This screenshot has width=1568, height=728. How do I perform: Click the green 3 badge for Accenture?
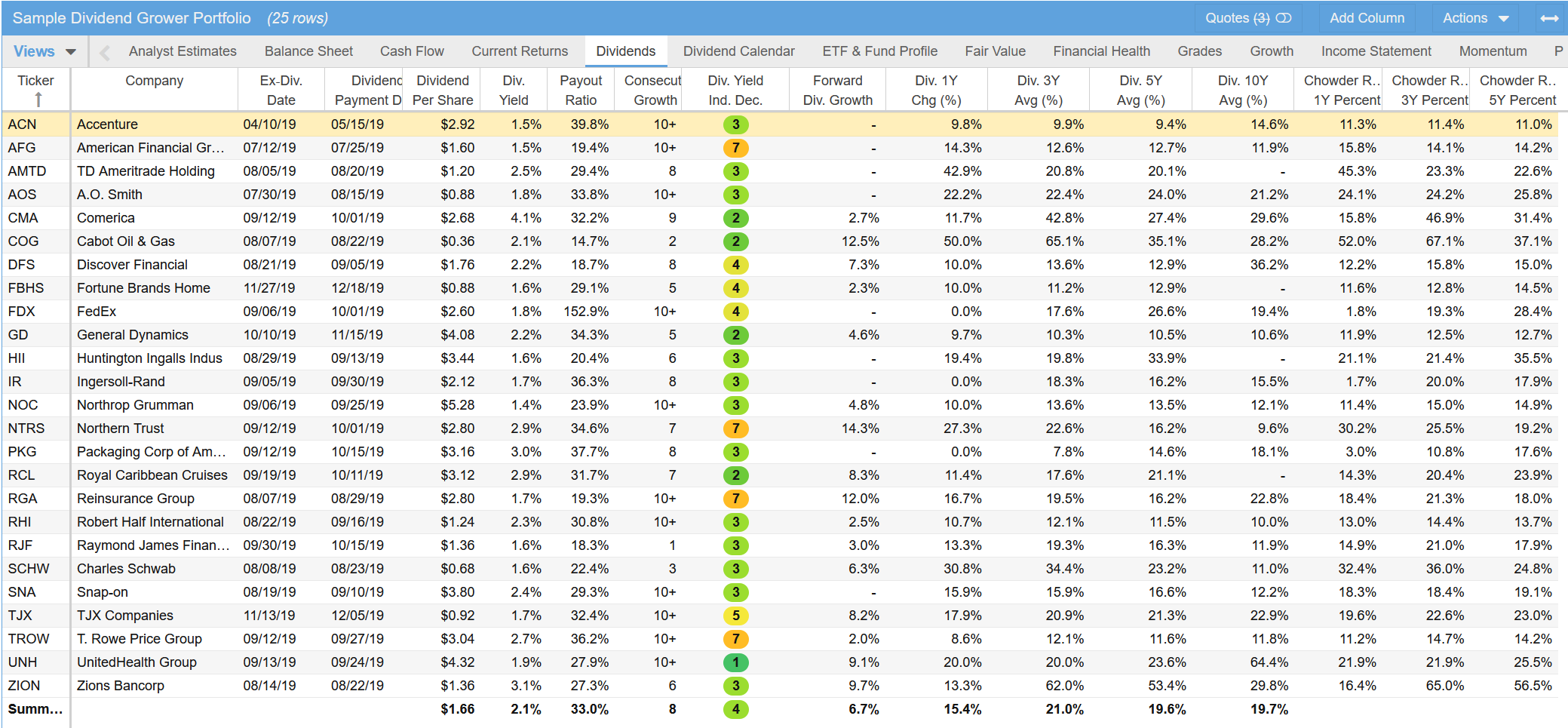click(x=735, y=124)
